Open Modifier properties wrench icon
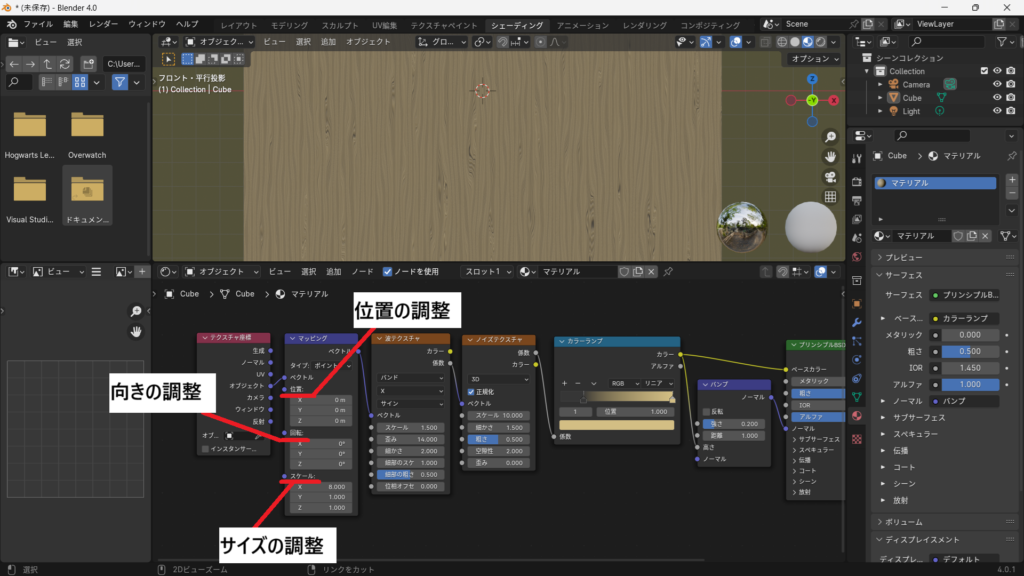Viewport: 1024px width, 576px height. [x=857, y=322]
